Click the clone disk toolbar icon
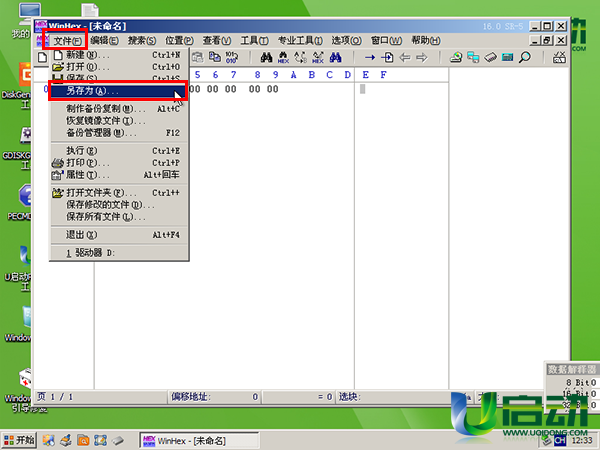 [x=473, y=58]
